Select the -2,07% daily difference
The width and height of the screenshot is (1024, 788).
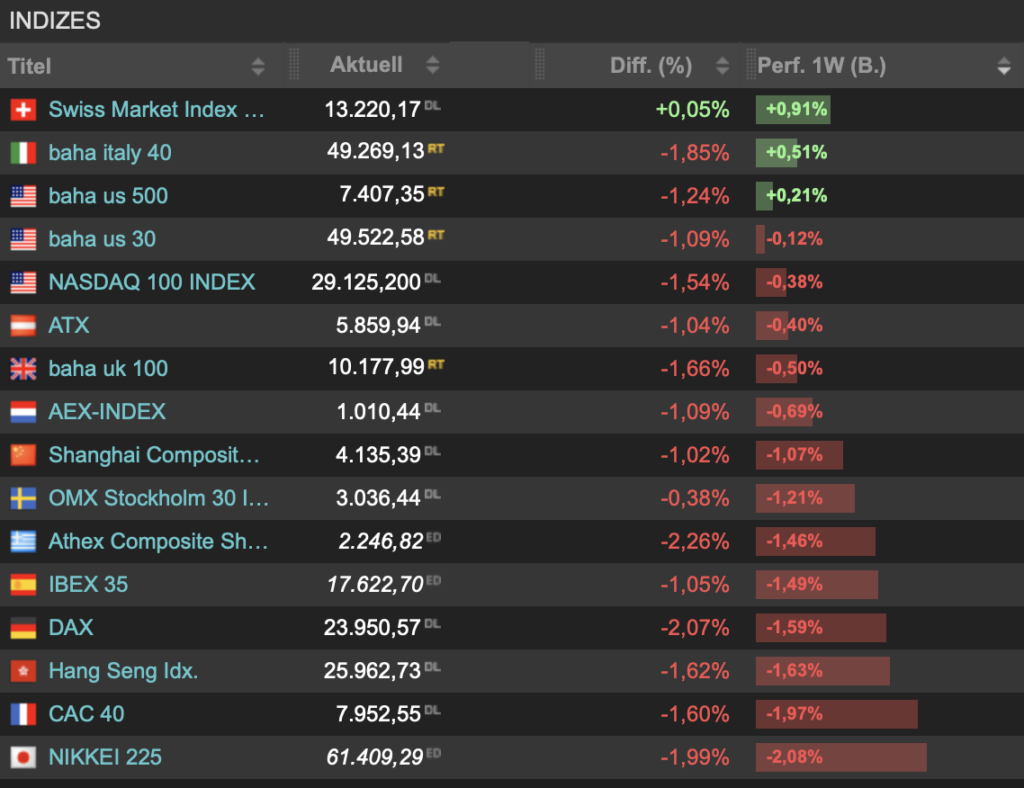point(695,627)
